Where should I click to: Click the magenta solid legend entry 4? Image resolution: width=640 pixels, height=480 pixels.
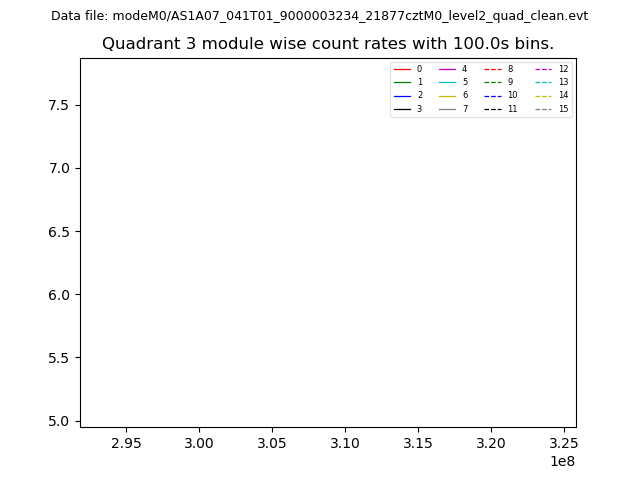pos(454,69)
